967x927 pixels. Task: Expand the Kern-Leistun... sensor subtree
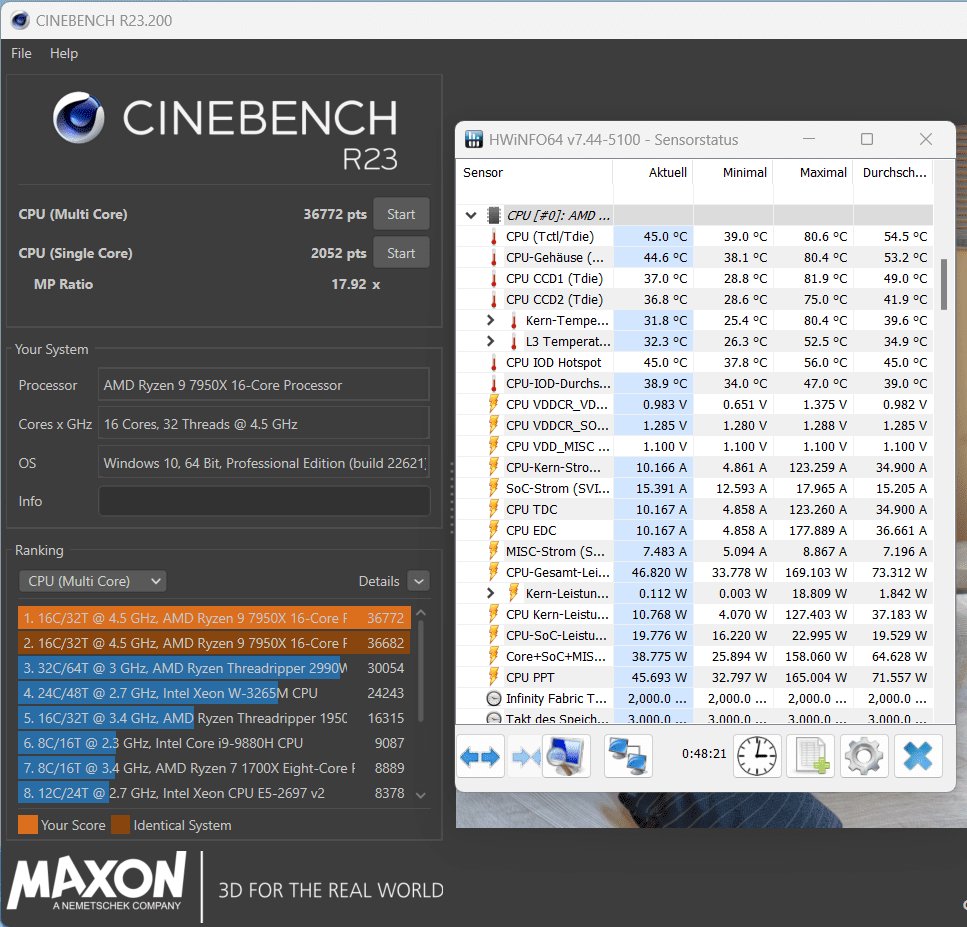click(490, 593)
